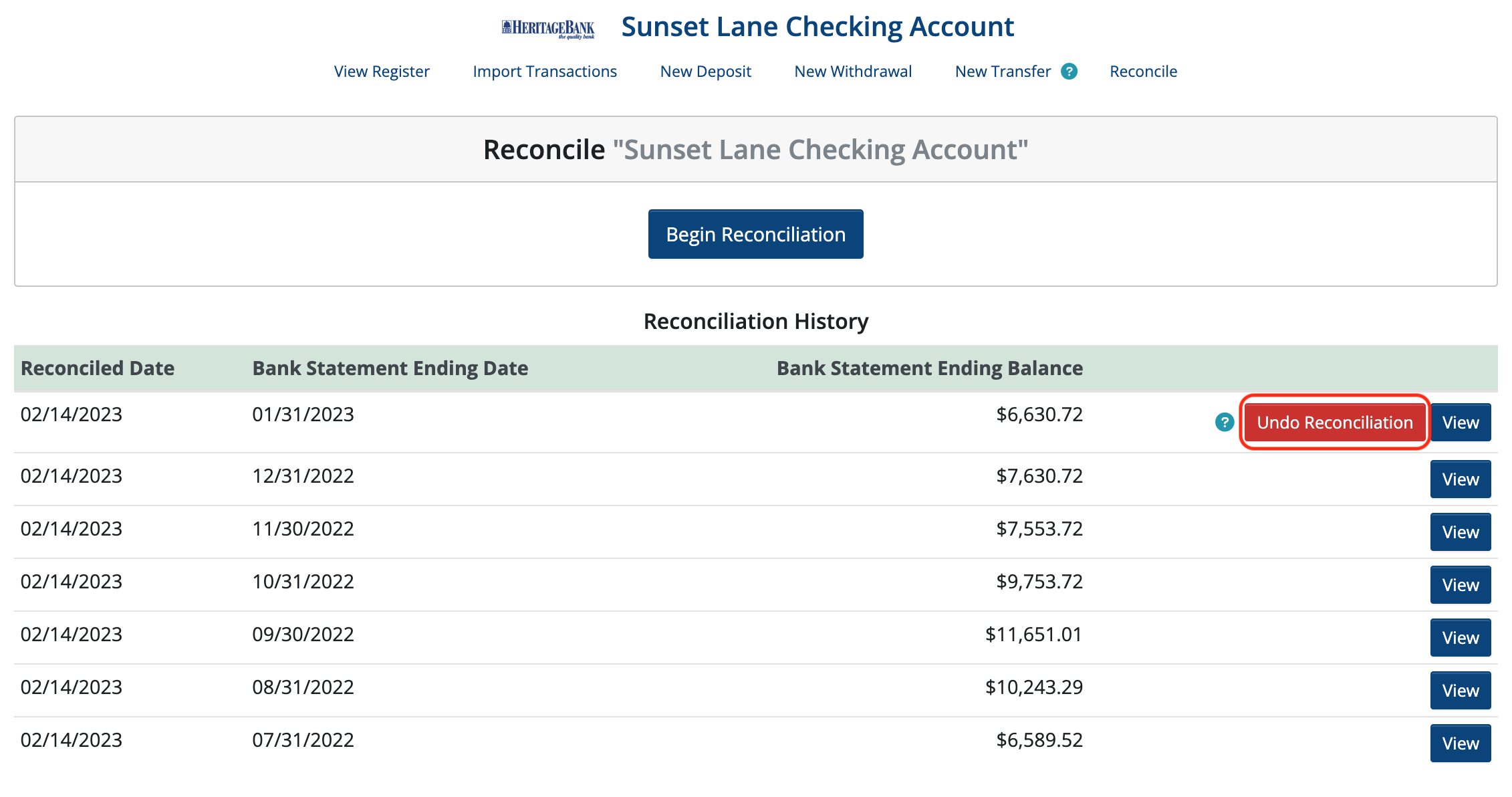Open help icon next to New Transfer
The width and height of the screenshot is (1512, 797).
[1069, 72]
